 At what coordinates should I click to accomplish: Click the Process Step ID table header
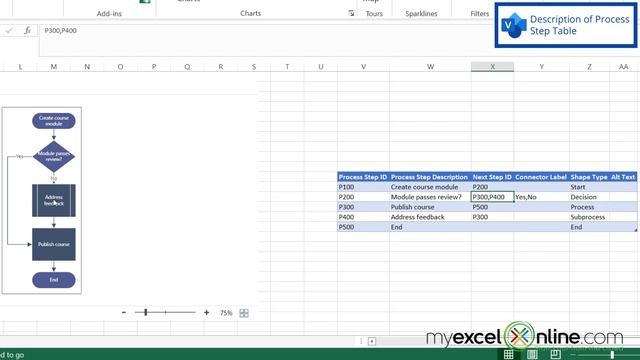(x=363, y=177)
